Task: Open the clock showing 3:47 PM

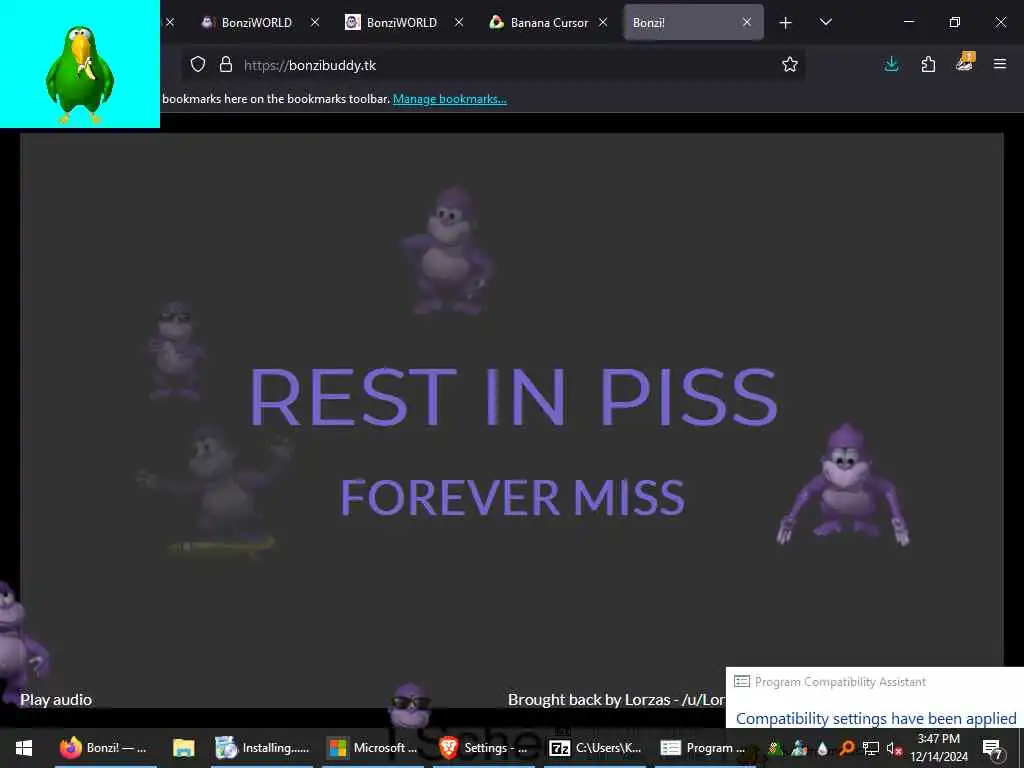Action: pyautogui.click(x=938, y=748)
